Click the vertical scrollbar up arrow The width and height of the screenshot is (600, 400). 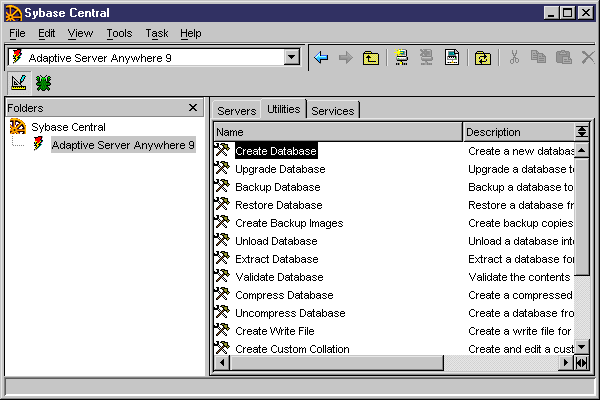pos(582,150)
